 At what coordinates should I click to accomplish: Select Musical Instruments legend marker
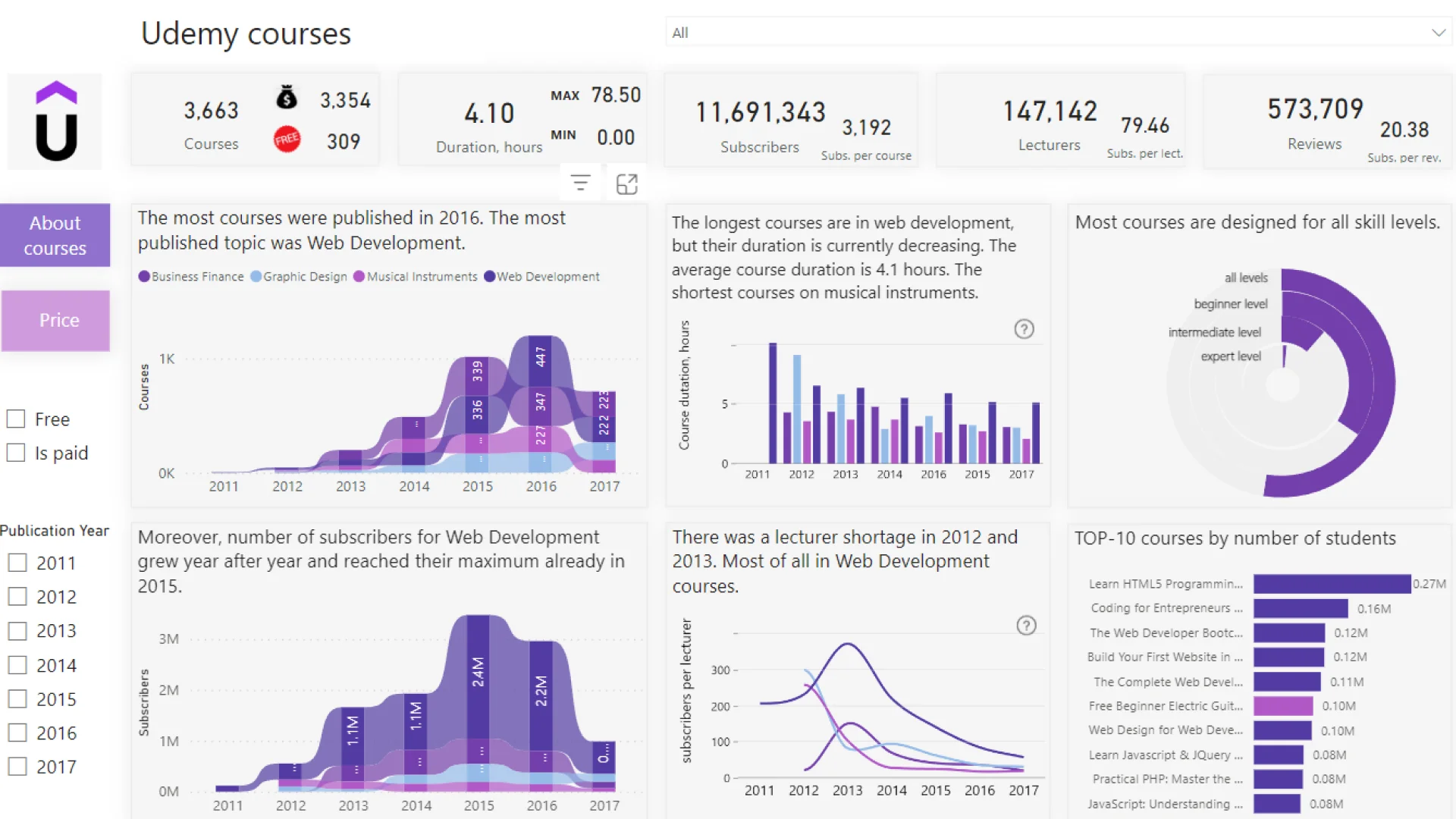(x=359, y=277)
